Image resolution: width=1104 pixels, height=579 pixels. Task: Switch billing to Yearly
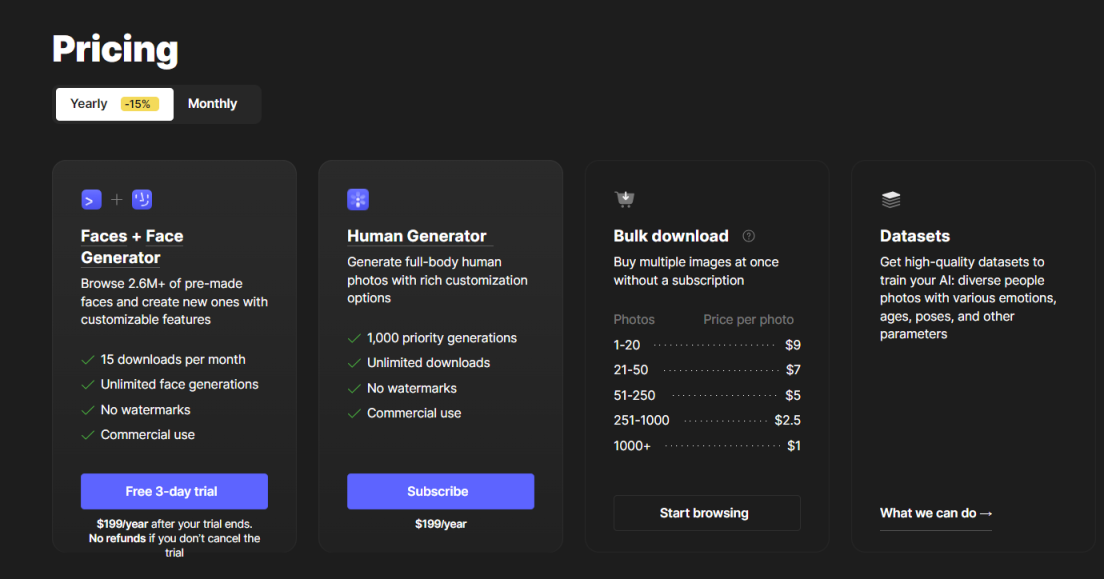pos(89,104)
